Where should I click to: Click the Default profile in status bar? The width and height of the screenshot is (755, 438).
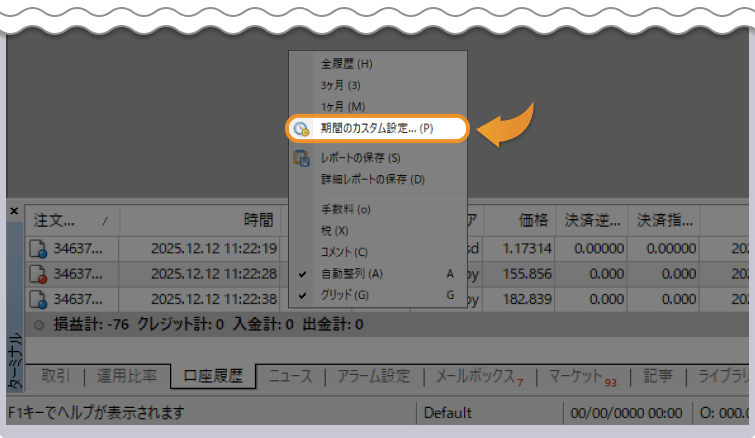pyautogui.click(x=448, y=413)
